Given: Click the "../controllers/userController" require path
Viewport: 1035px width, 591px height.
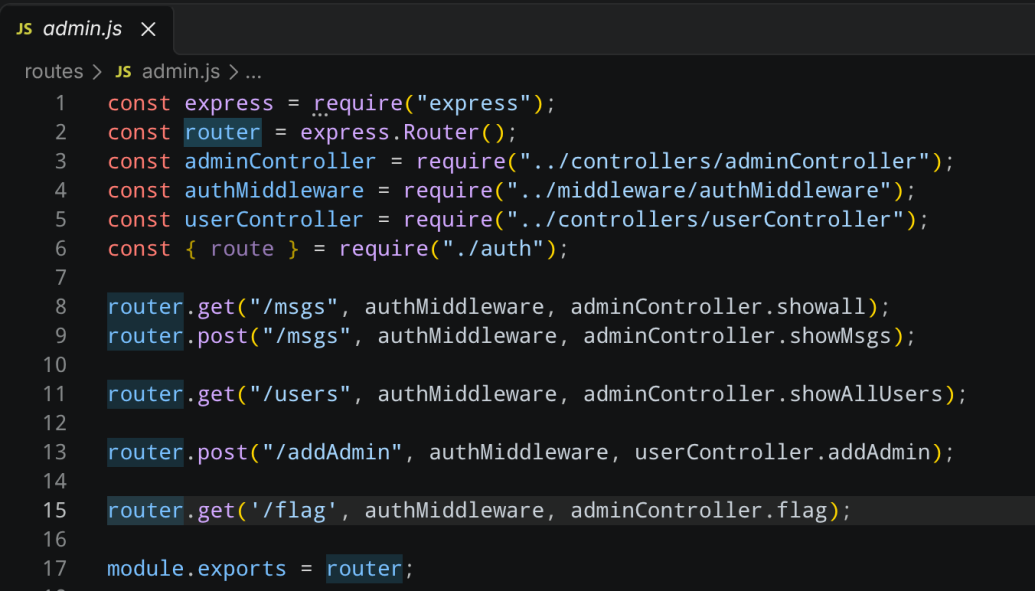Looking at the screenshot, I should coord(706,219).
